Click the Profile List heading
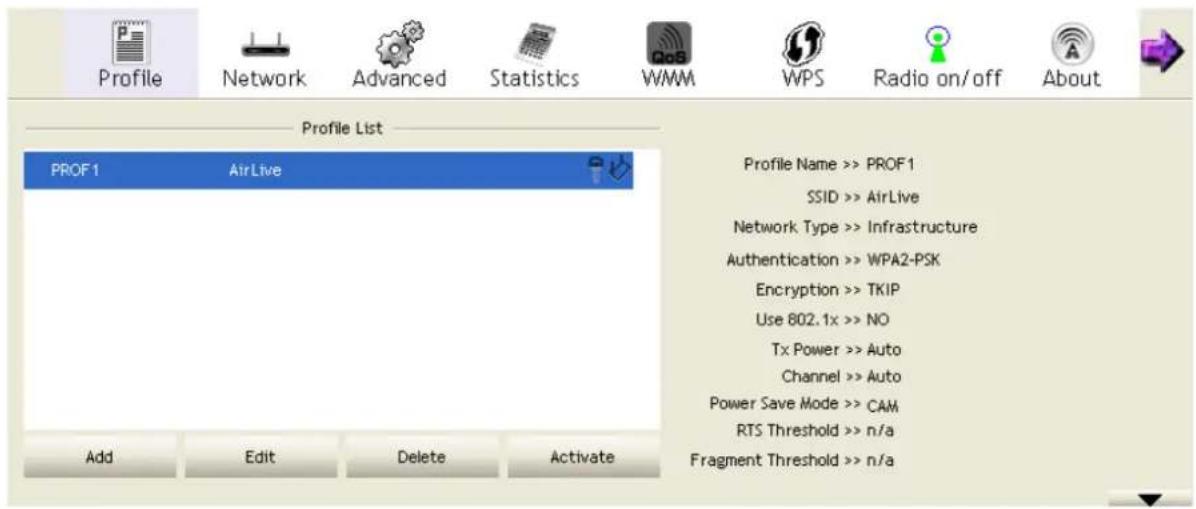 [342, 127]
